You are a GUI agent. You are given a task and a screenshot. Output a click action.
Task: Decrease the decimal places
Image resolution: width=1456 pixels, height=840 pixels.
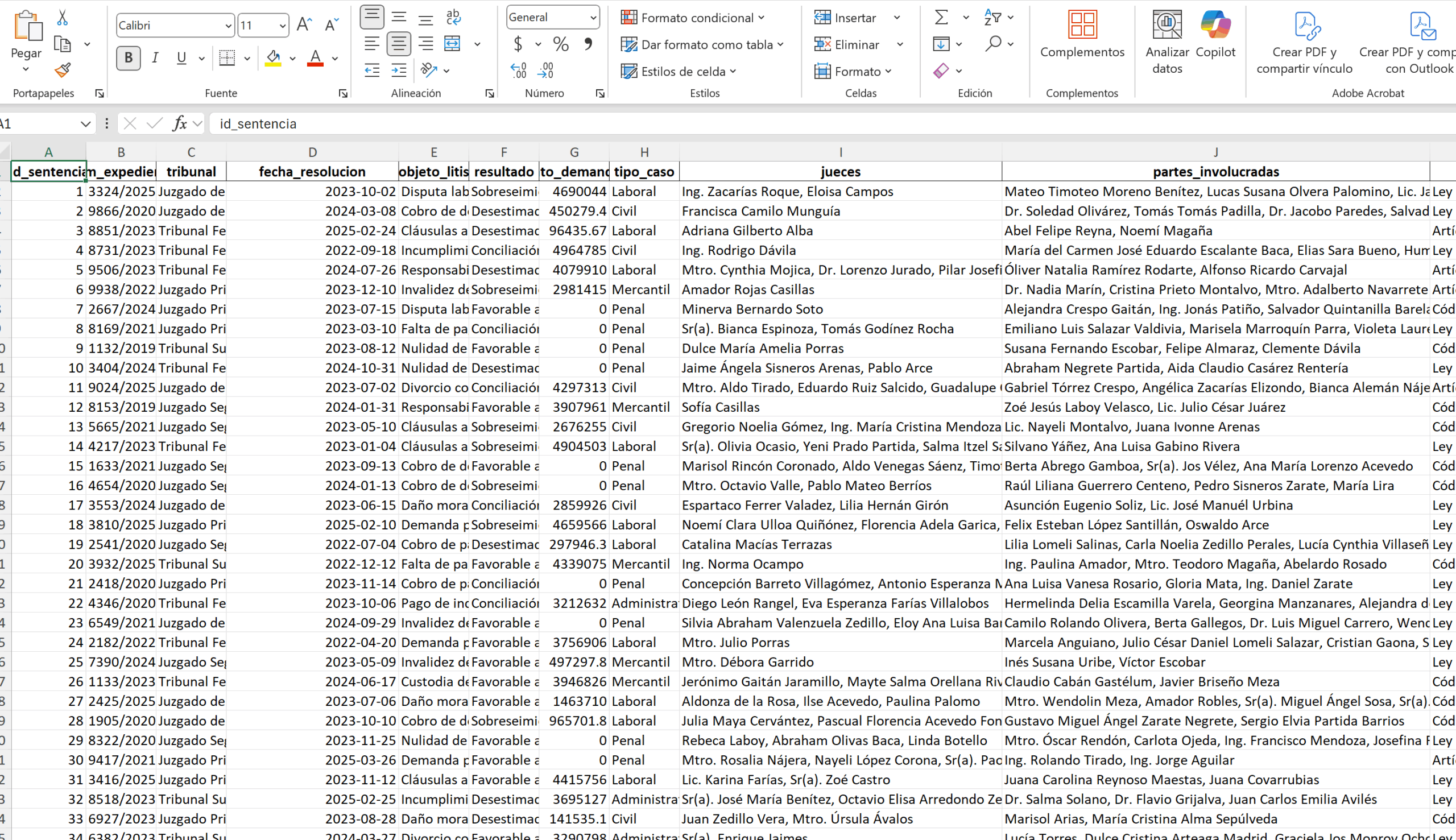point(545,71)
